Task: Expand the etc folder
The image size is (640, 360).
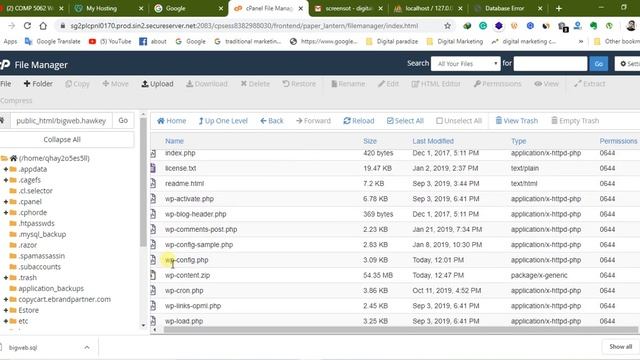Action: (x=6, y=321)
